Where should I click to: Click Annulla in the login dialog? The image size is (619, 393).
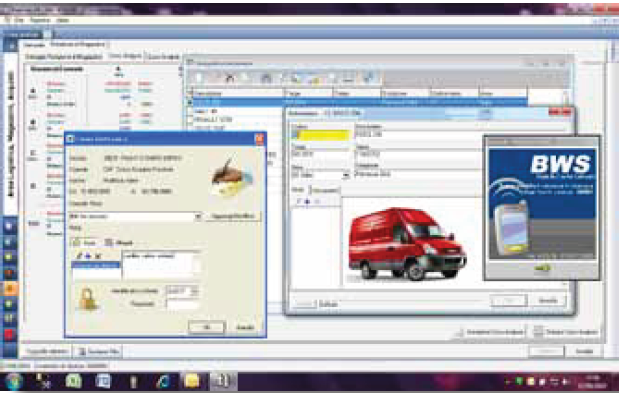point(245,327)
